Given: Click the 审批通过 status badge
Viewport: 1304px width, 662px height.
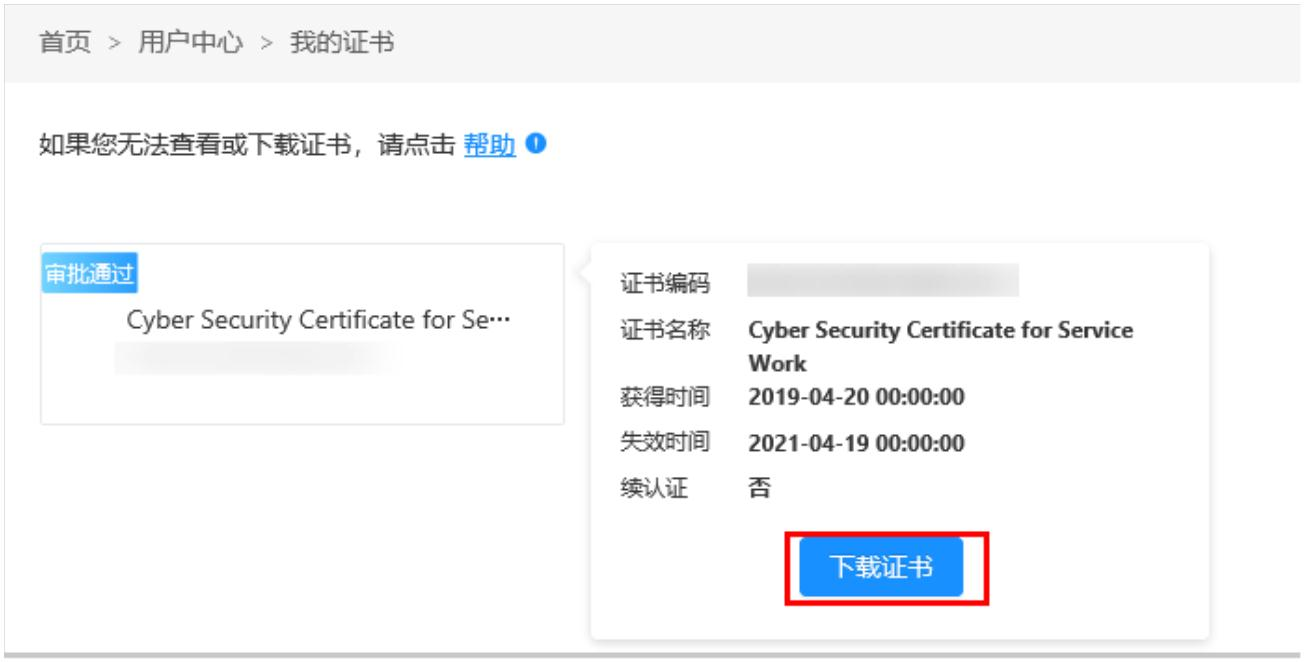Looking at the screenshot, I should coord(89,275).
